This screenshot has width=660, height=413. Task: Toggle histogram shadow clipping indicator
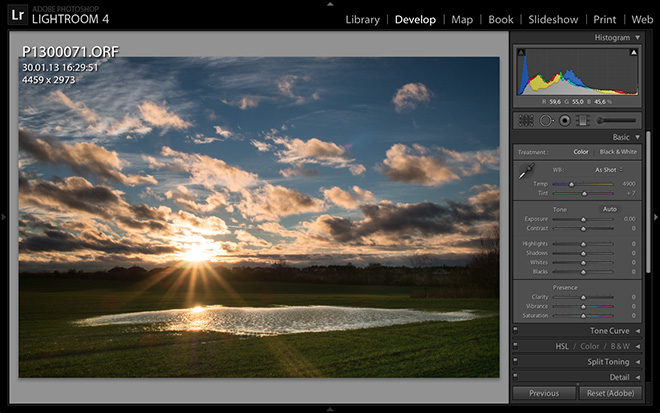click(521, 52)
